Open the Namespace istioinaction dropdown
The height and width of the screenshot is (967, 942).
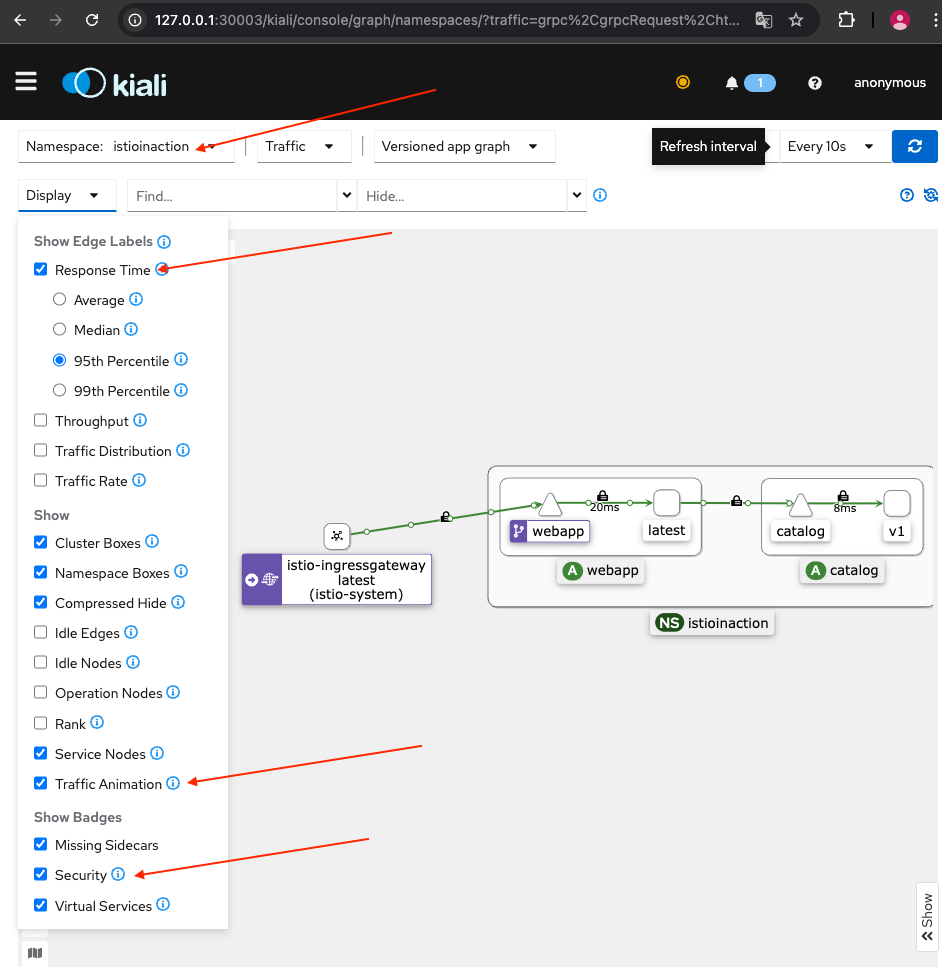tap(126, 146)
